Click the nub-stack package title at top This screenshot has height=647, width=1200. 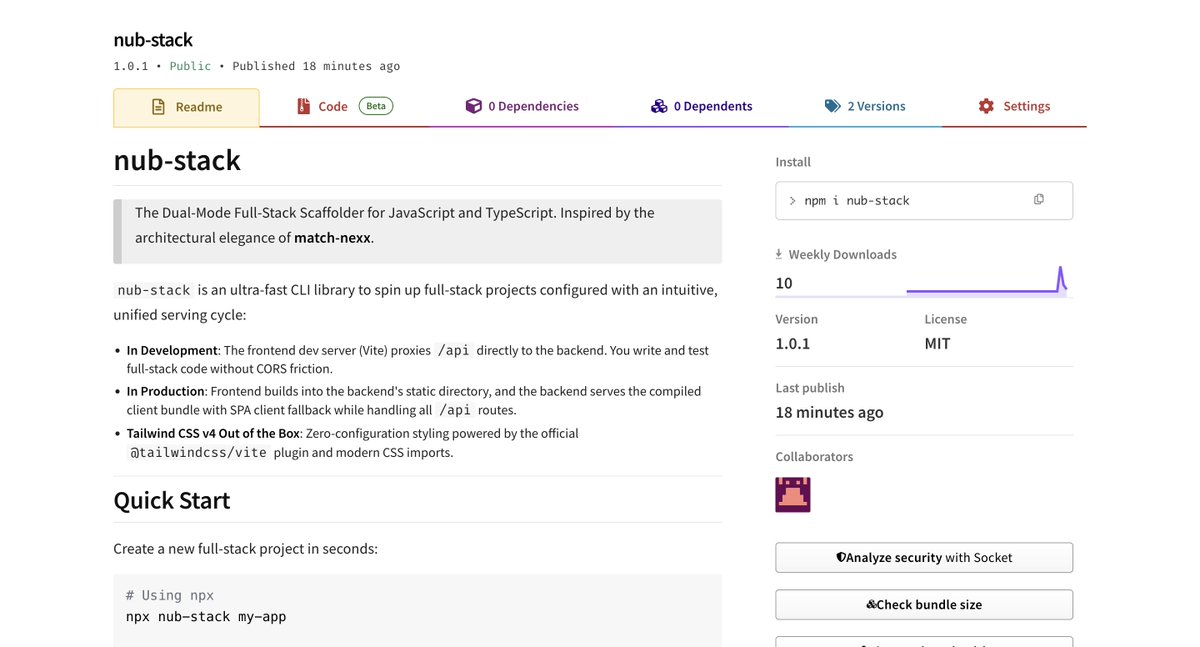point(153,40)
